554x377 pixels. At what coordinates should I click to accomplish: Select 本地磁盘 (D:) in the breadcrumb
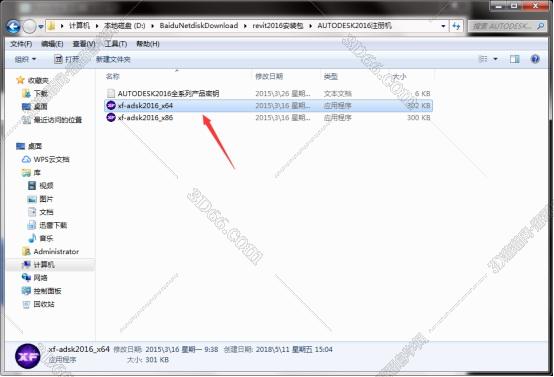point(125,26)
